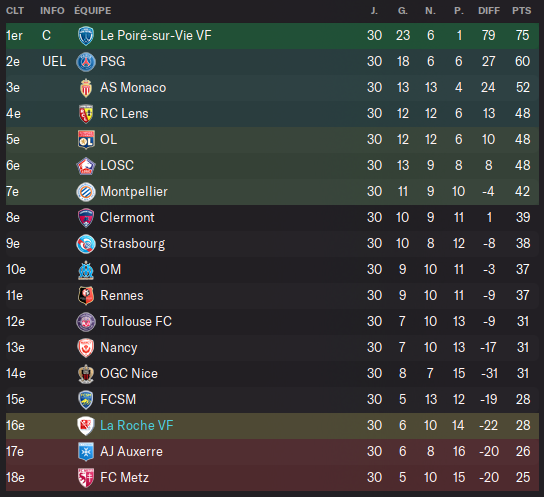This screenshot has height=497, width=544.
Task: Click the AS Monaco crest icon
Action: click(86, 88)
